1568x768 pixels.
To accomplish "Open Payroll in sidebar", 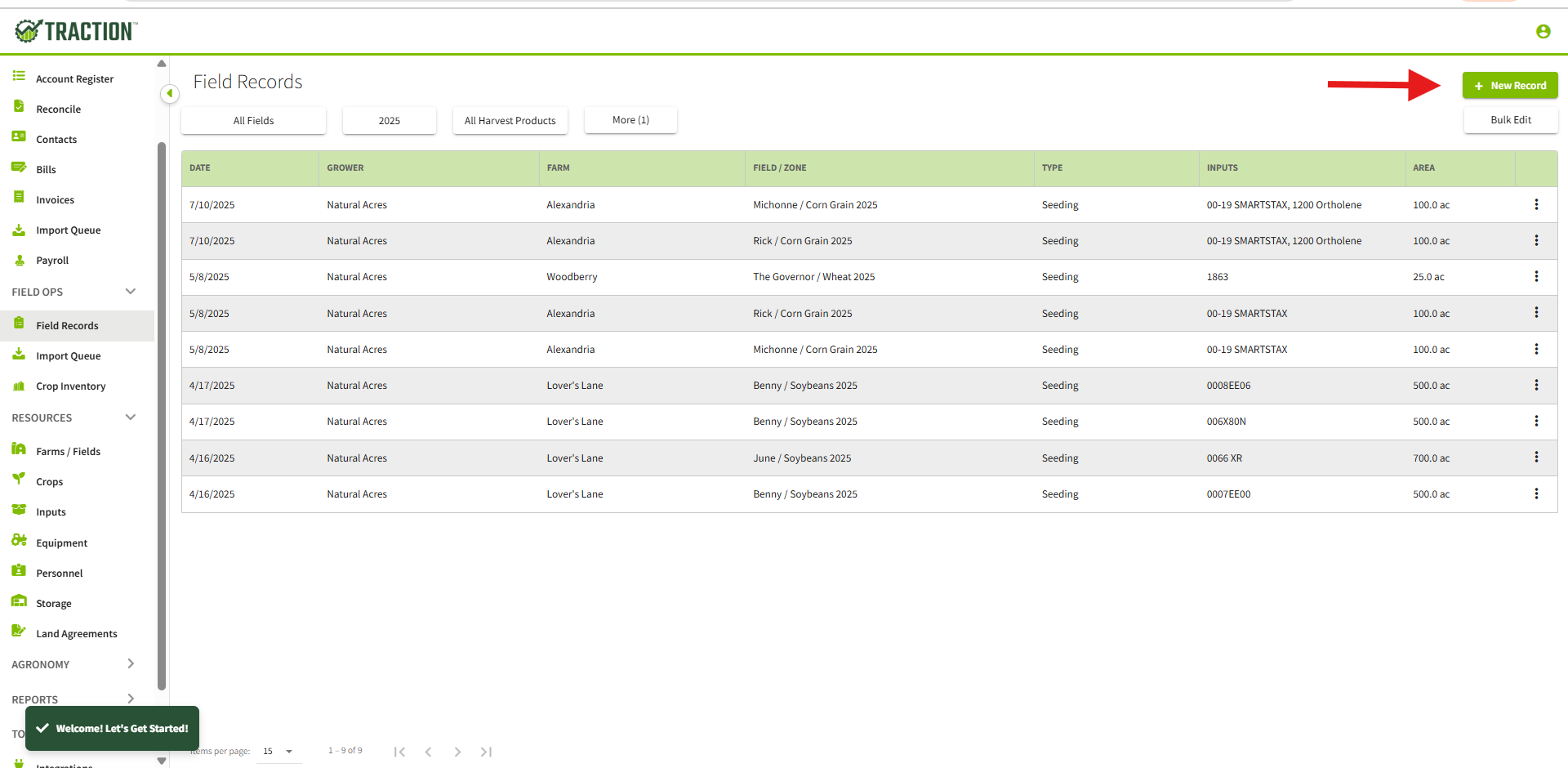I will pyautogui.click(x=52, y=261).
